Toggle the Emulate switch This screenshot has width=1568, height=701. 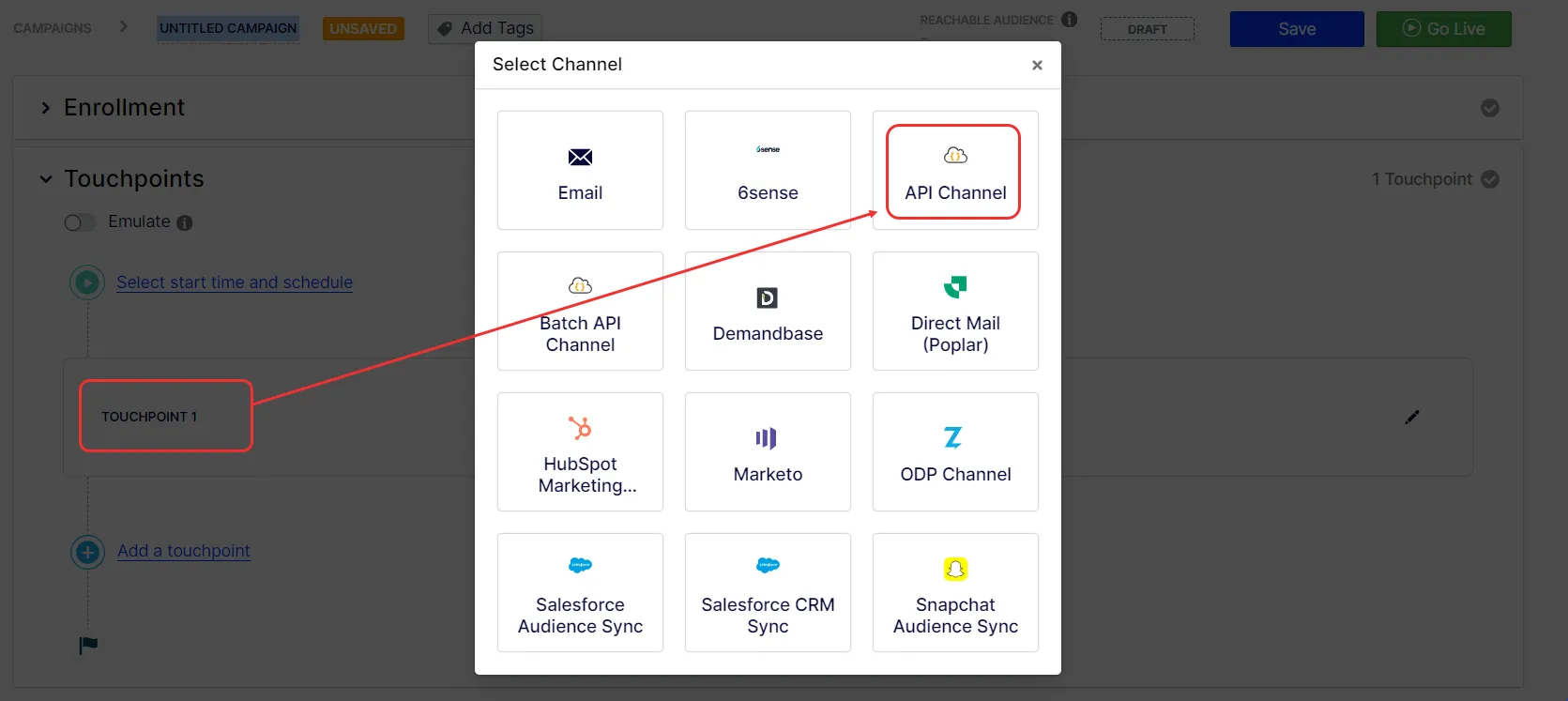(x=80, y=222)
